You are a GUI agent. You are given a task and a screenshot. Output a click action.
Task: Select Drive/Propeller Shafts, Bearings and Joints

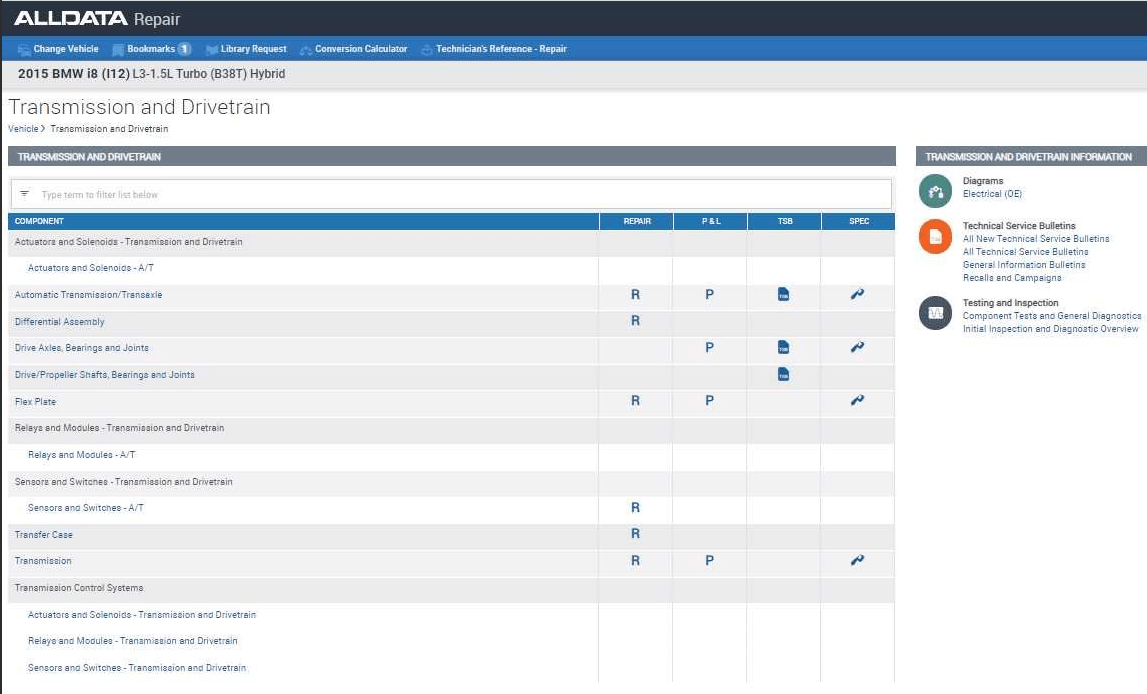point(105,375)
